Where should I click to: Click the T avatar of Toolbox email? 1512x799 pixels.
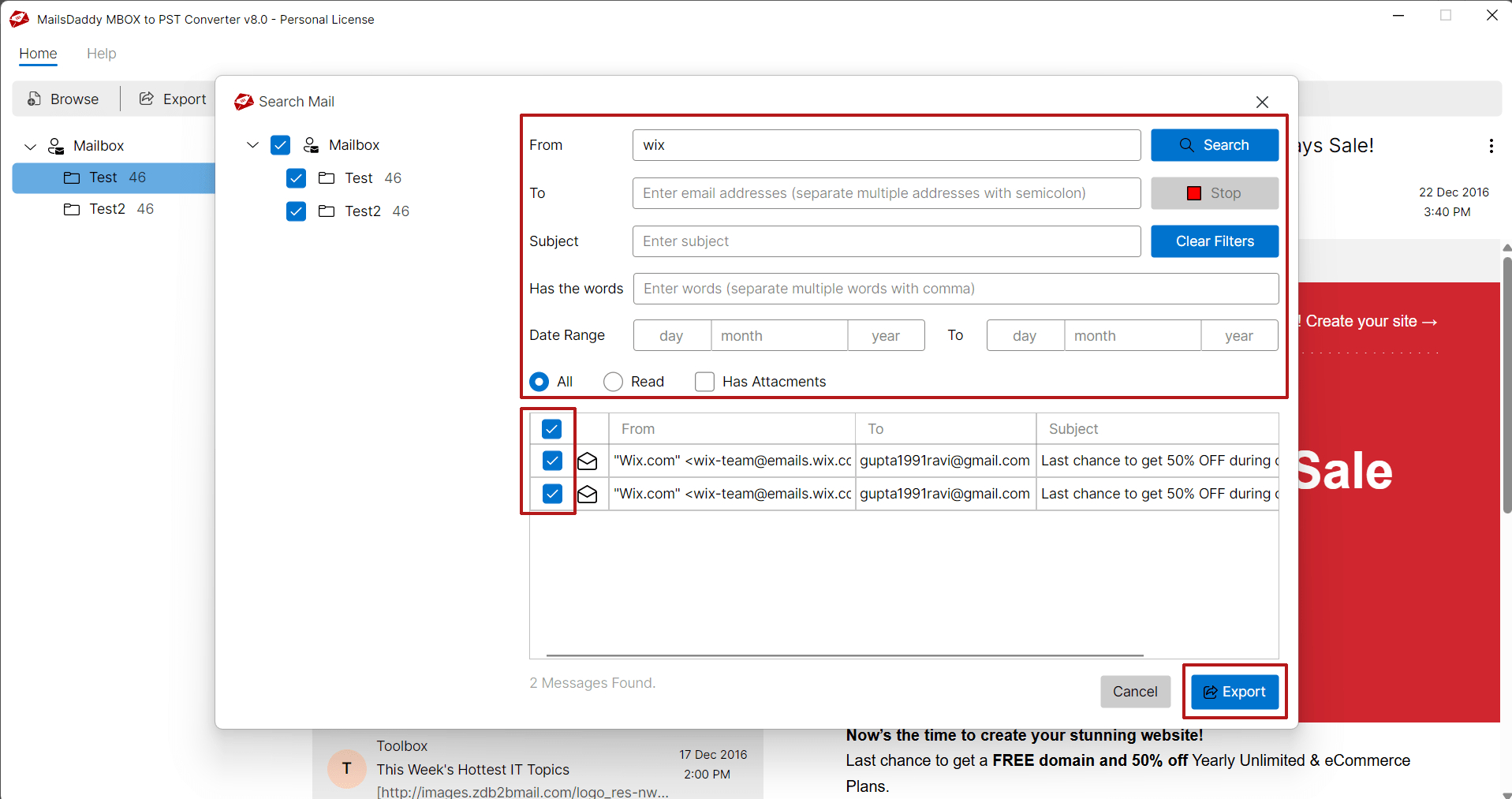coord(346,768)
